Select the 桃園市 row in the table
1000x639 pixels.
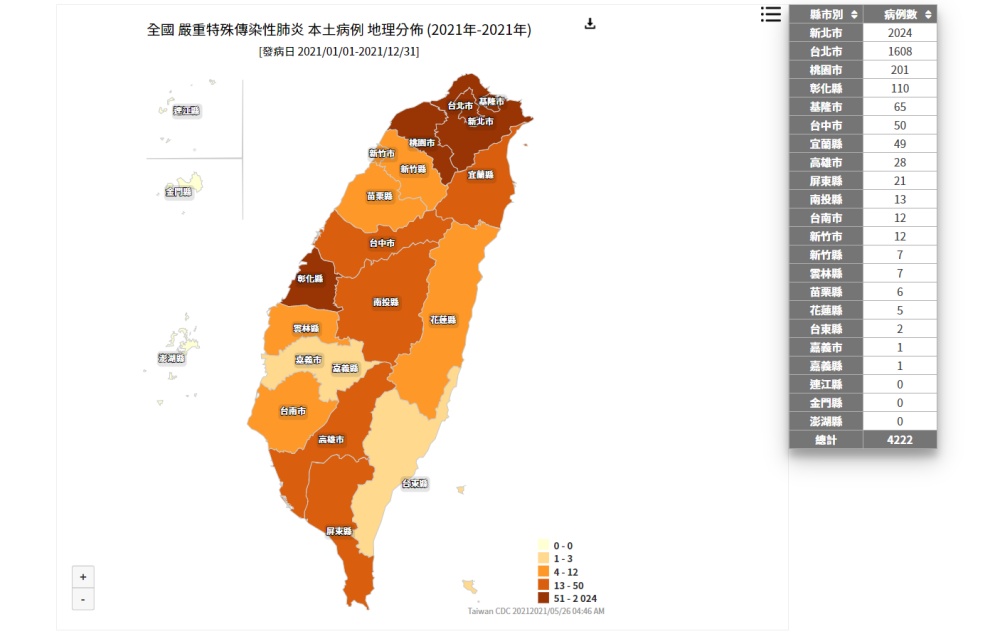(862, 70)
